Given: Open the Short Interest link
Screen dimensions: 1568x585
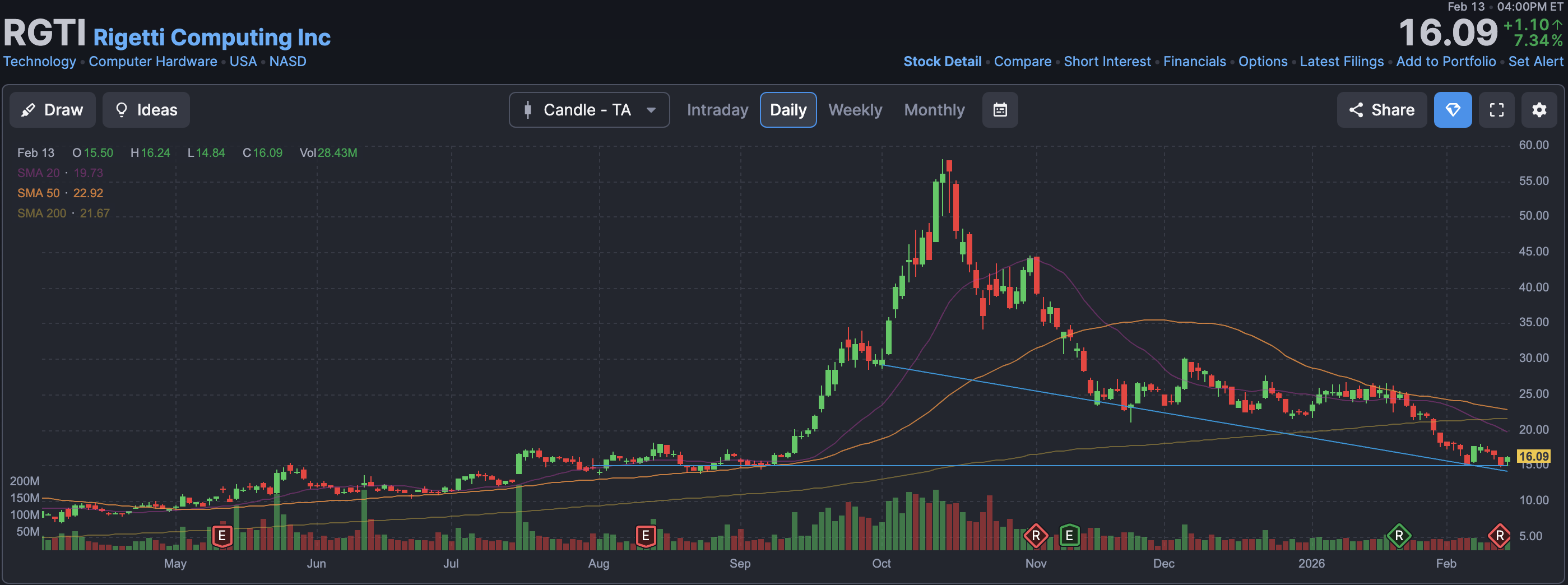Looking at the screenshot, I should [1107, 62].
